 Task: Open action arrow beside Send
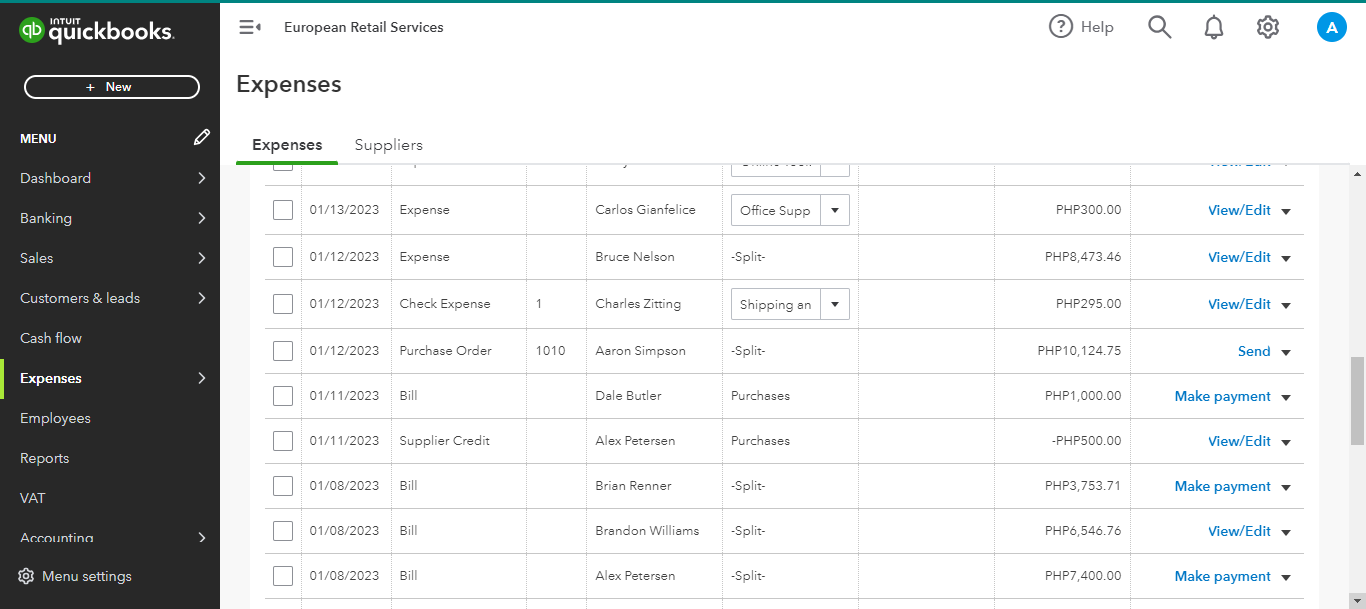click(x=1286, y=352)
